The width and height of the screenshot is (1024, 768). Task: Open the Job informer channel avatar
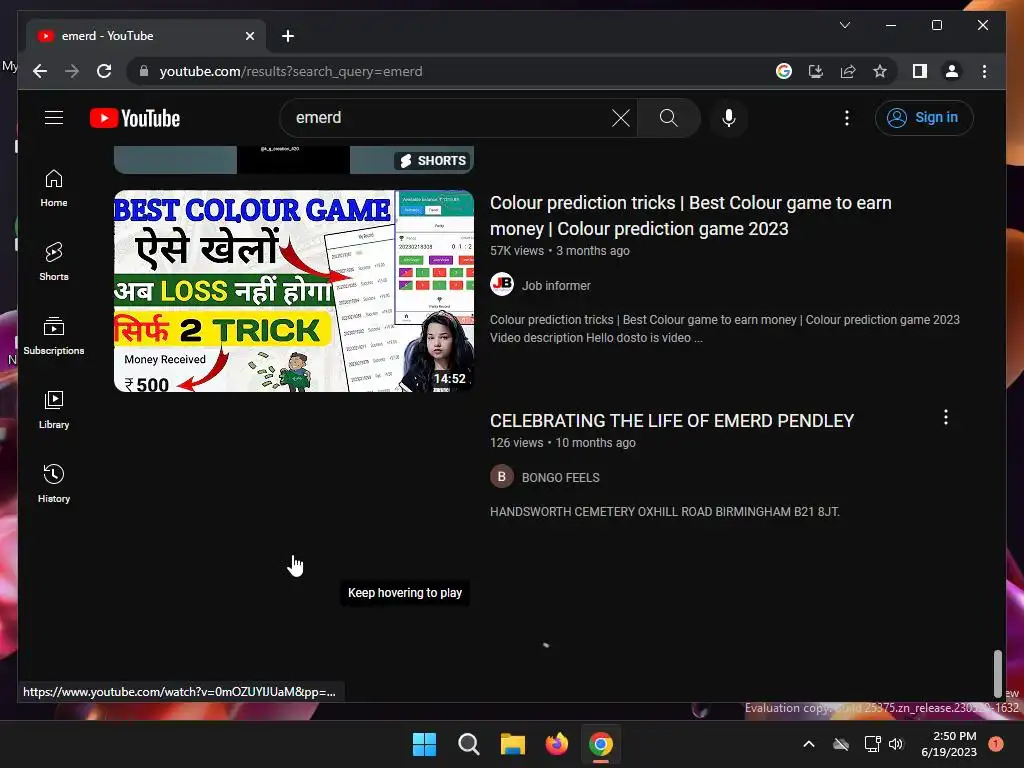502,284
